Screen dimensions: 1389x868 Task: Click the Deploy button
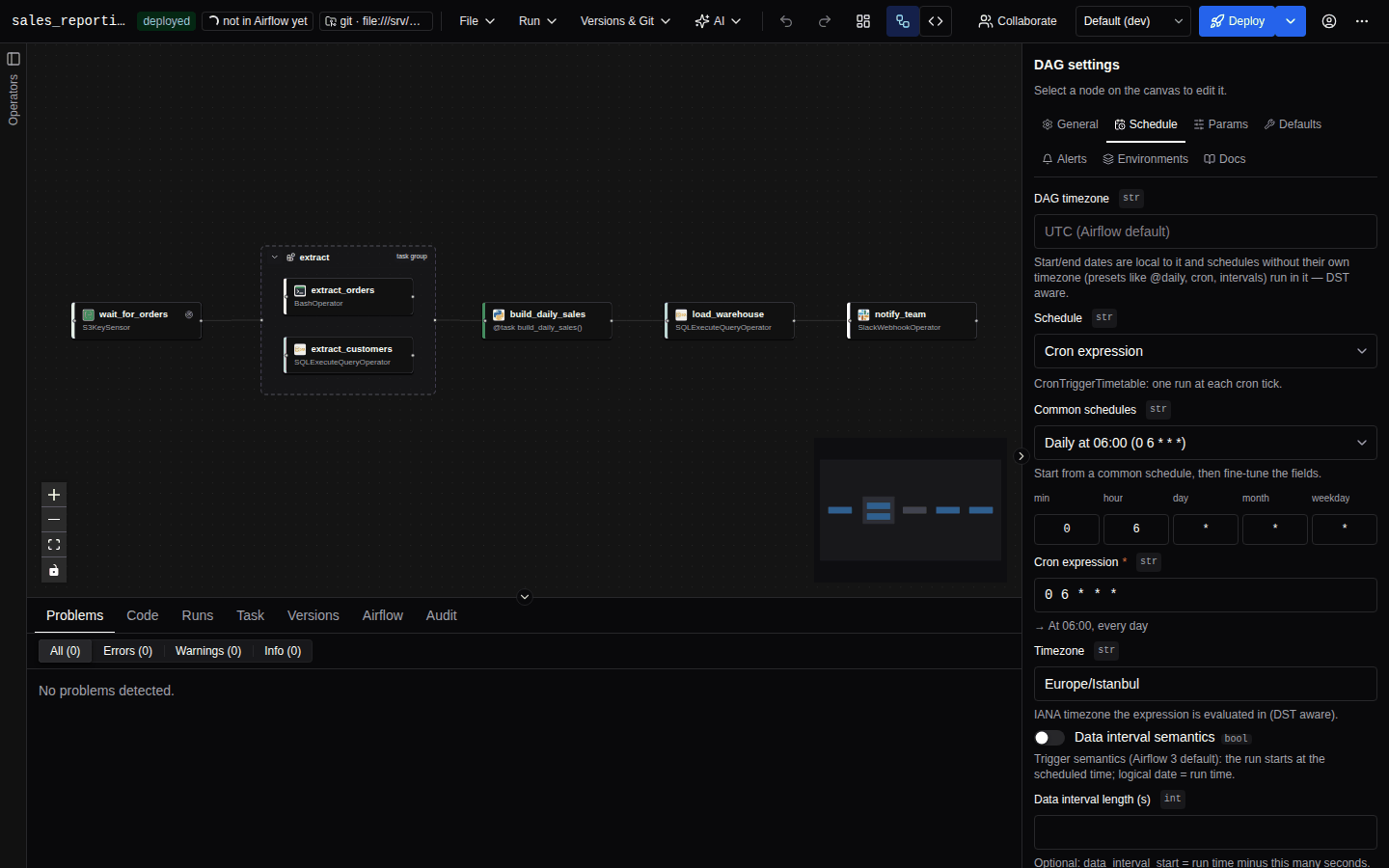click(1238, 21)
